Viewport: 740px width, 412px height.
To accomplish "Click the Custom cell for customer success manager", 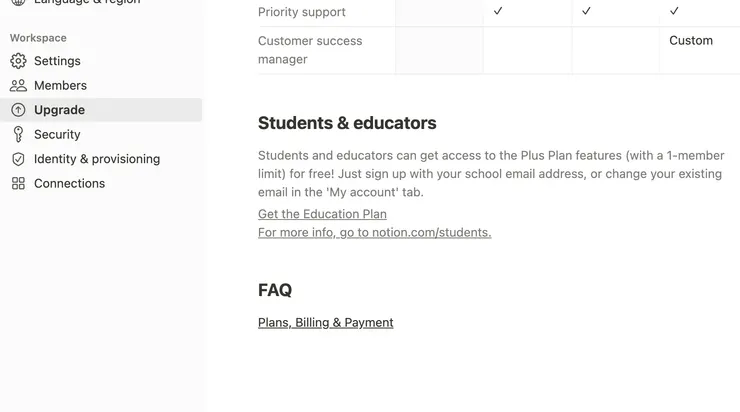I will (x=691, y=41).
